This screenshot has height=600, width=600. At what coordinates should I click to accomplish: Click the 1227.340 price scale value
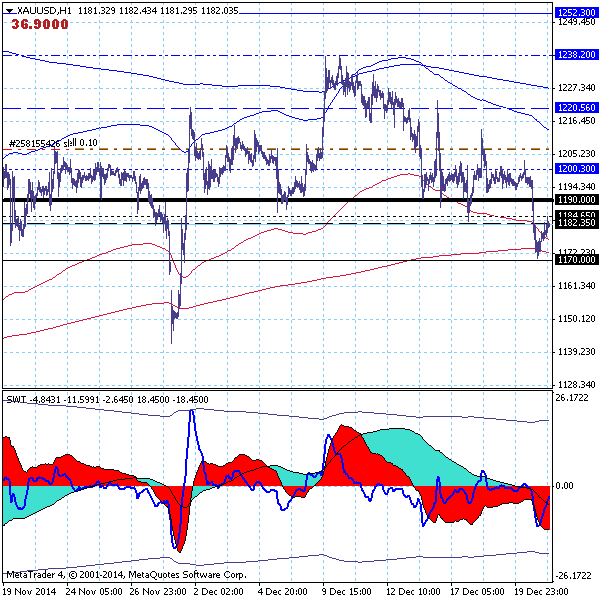(x=576, y=88)
